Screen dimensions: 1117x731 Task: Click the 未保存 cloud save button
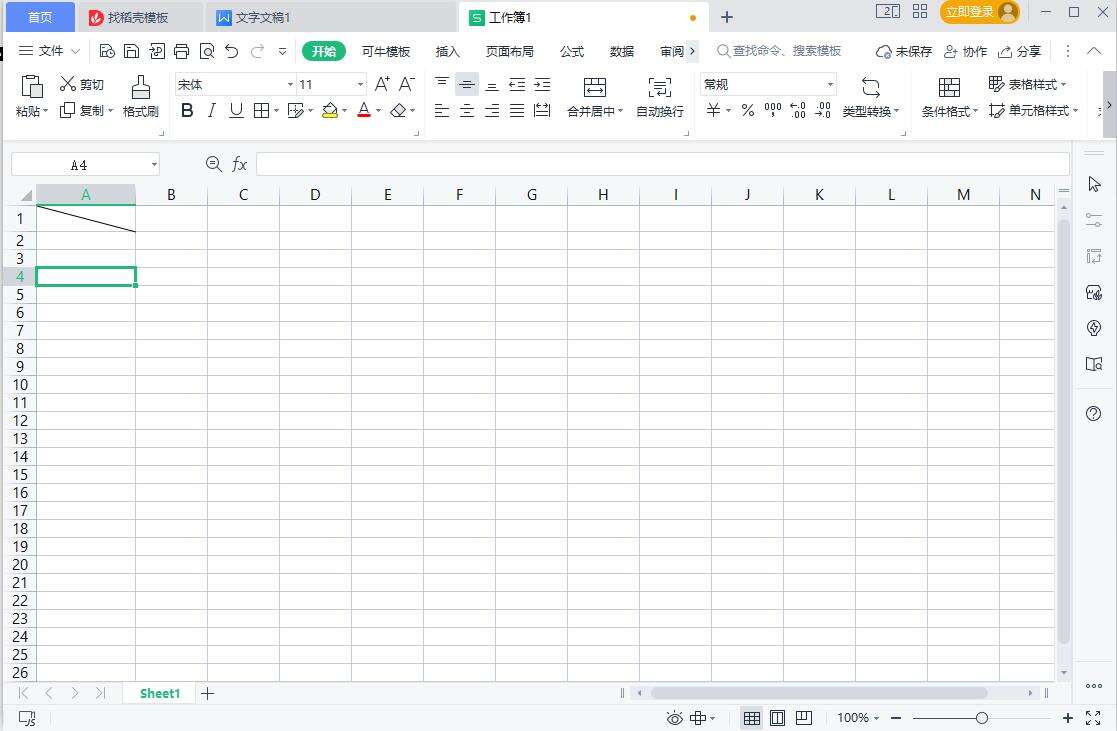pos(903,51)
